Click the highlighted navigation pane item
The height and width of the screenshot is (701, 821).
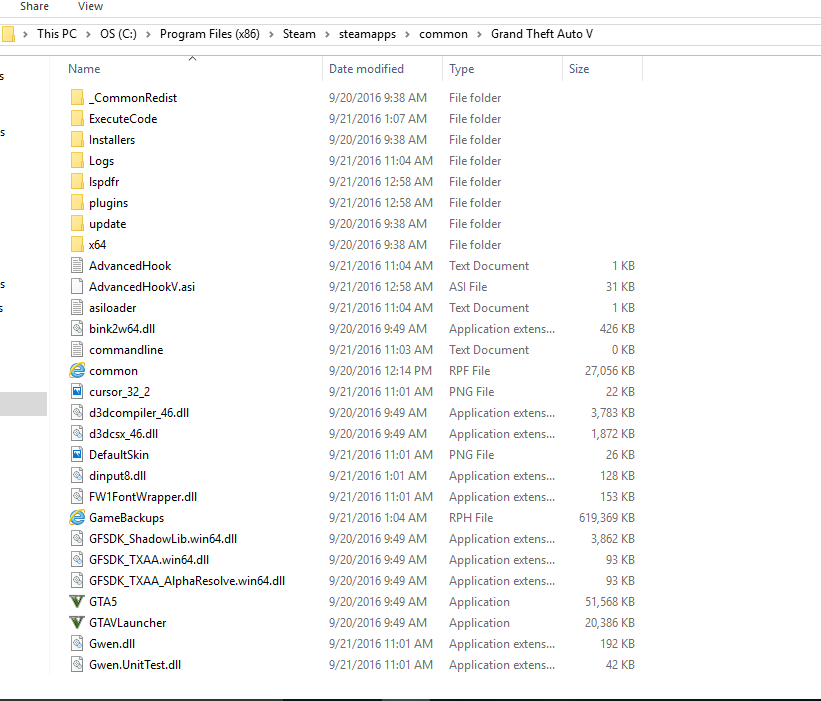23,404
